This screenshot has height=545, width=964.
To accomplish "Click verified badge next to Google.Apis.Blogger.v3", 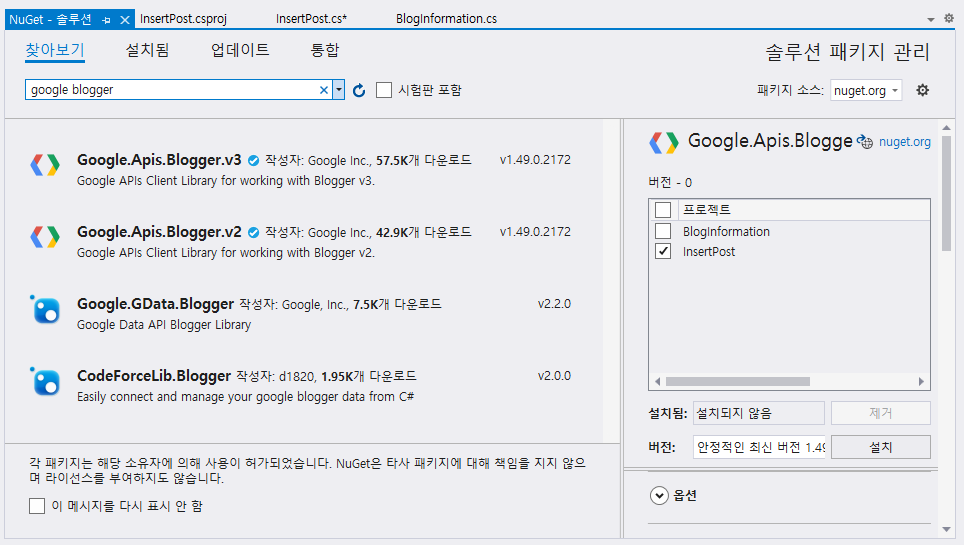I will click(253, 161).
